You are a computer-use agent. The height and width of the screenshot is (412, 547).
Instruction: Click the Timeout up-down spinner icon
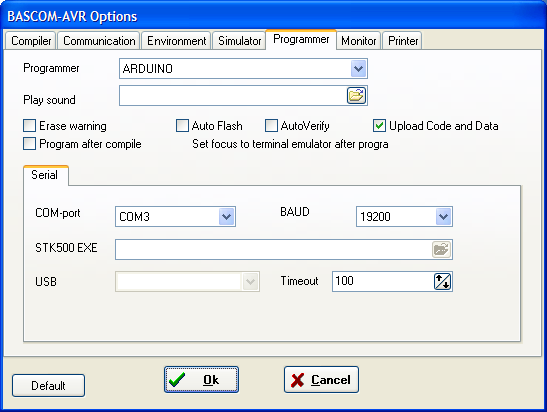pyautogui.click(x=442, y=282)
